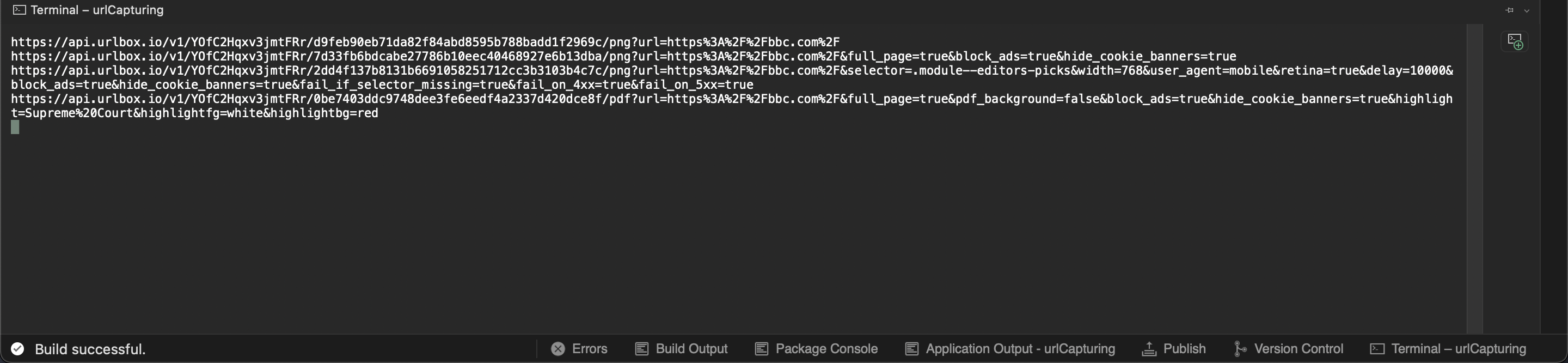Click the terminal icon in the panel header
Image resolution: width=1568 pixels, height=363 pixels.
pyautogui.click(x=20, y=10)
